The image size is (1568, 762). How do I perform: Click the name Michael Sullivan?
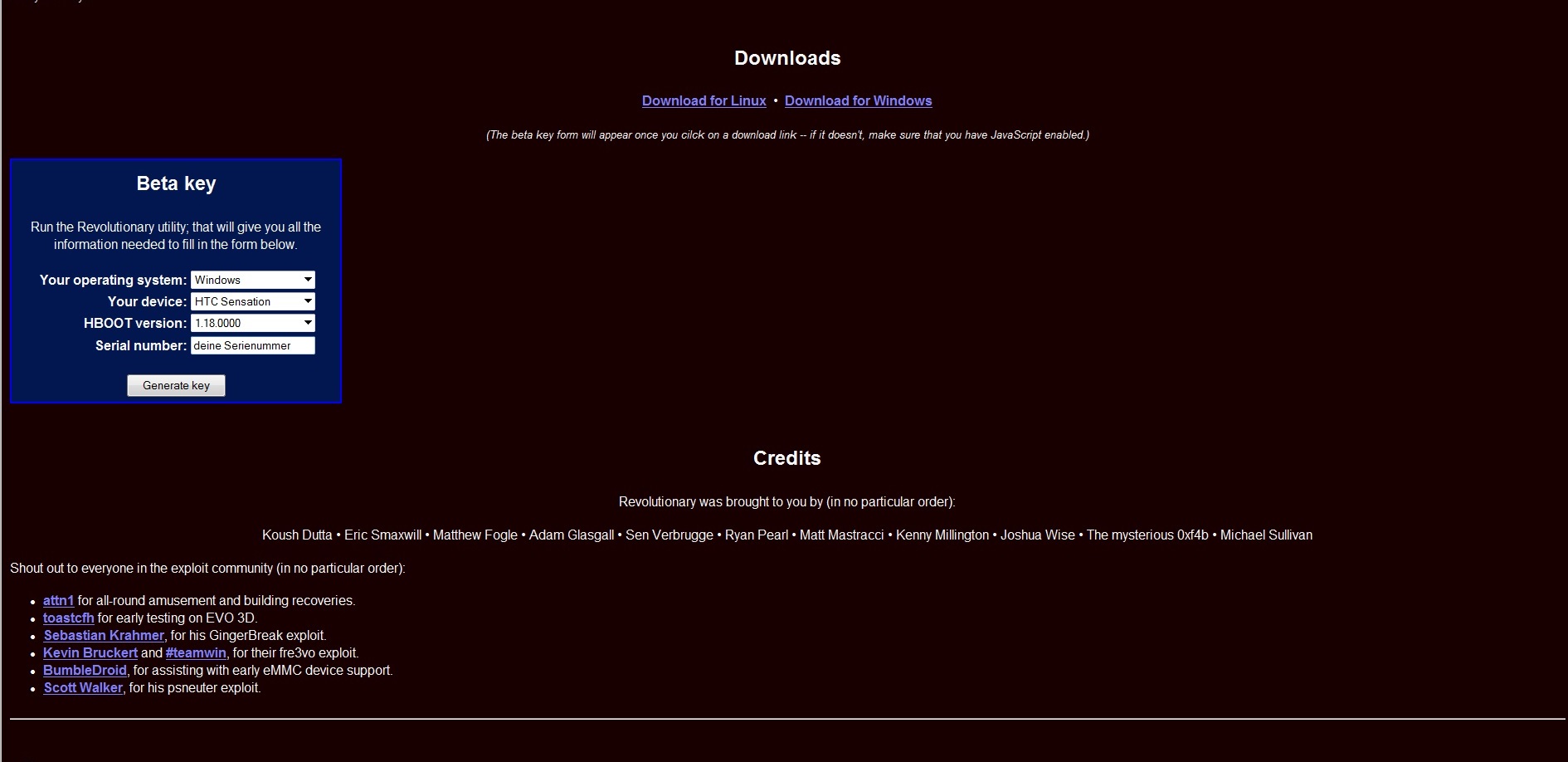pos(1266,535)
